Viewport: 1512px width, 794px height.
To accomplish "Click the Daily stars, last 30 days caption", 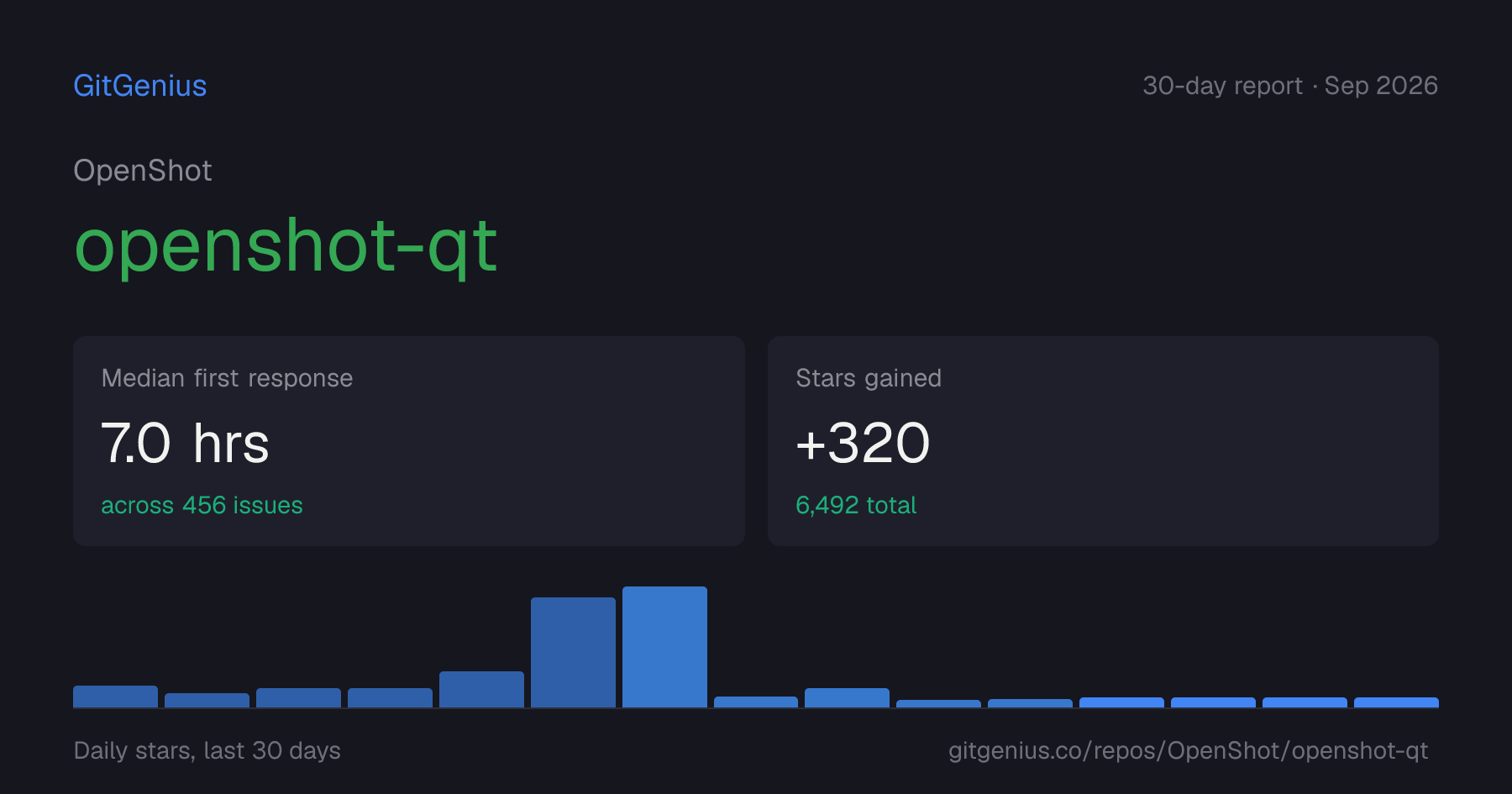I will click(207, 750).
